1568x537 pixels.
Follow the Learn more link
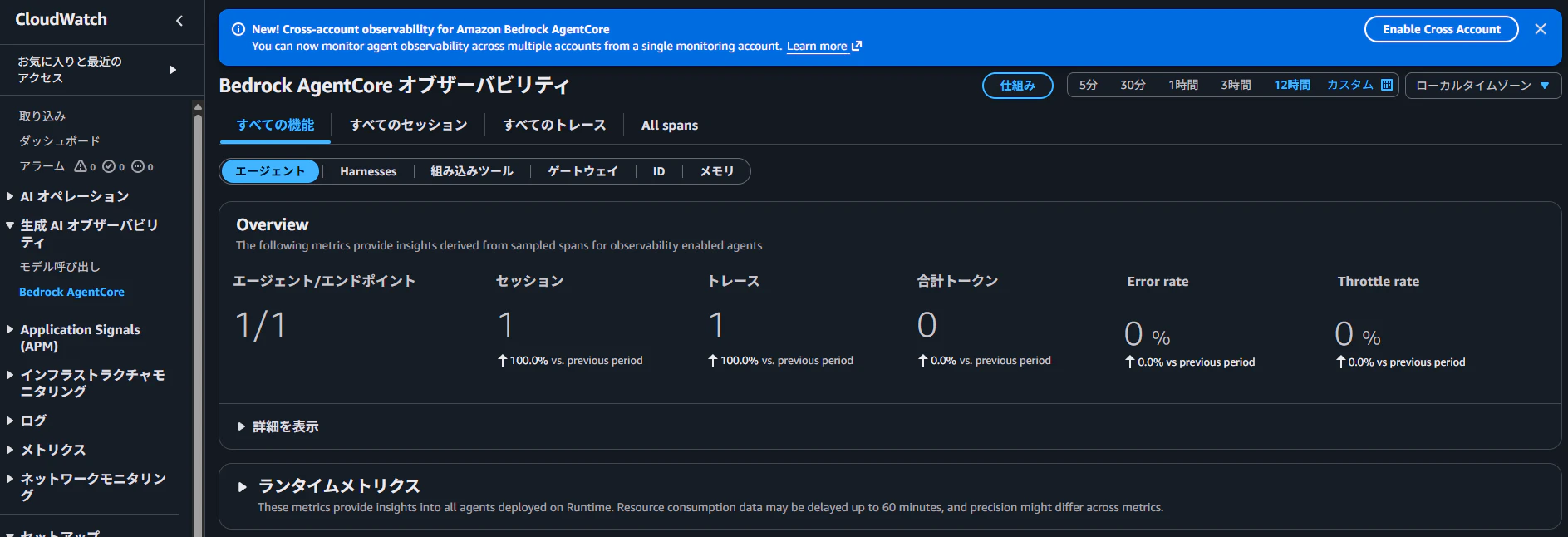tap(817, 46)
